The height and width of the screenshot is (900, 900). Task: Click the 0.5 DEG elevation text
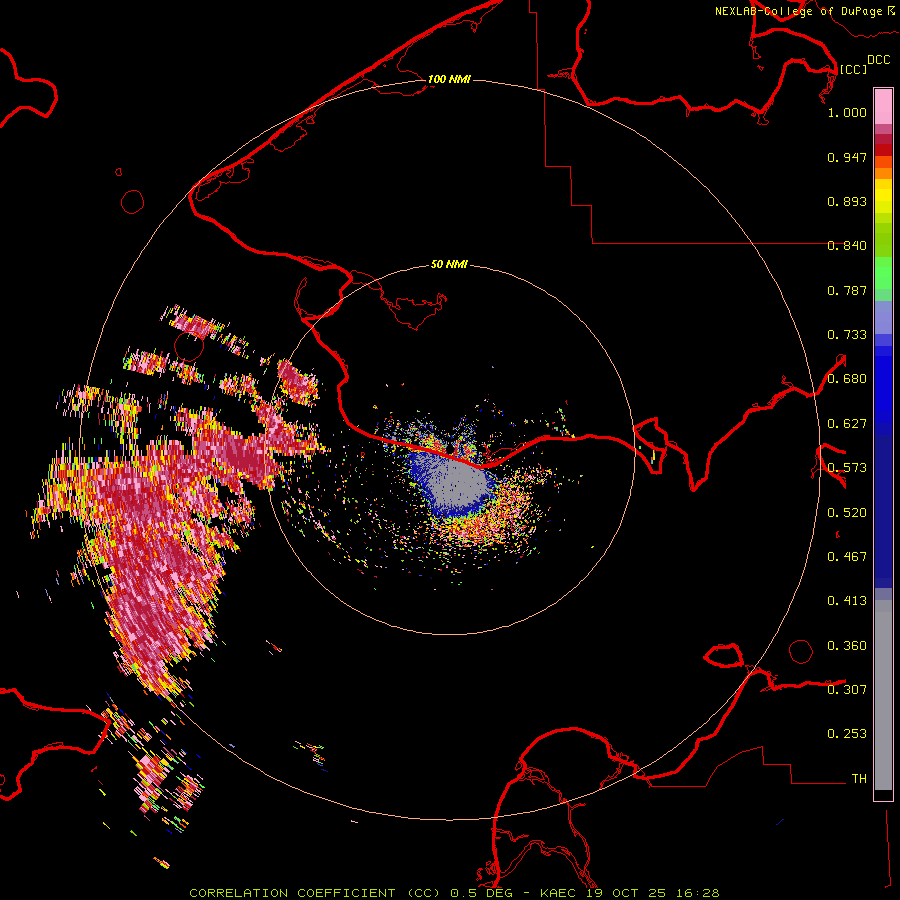482,893
